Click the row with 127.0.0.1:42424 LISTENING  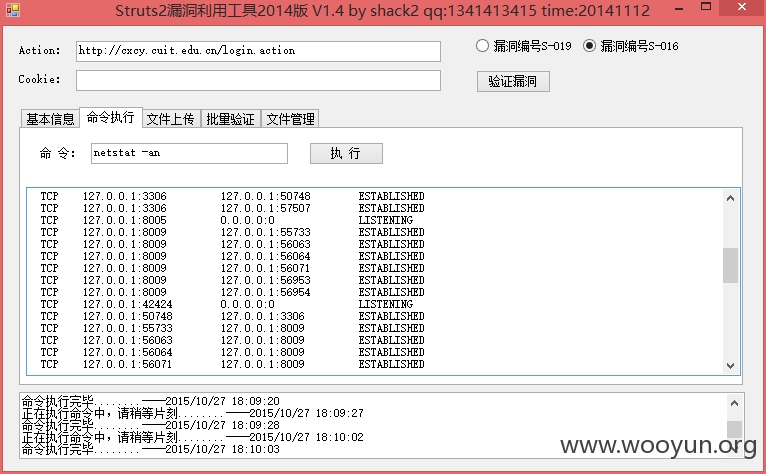pyautogui.click(x=227, y=304)
